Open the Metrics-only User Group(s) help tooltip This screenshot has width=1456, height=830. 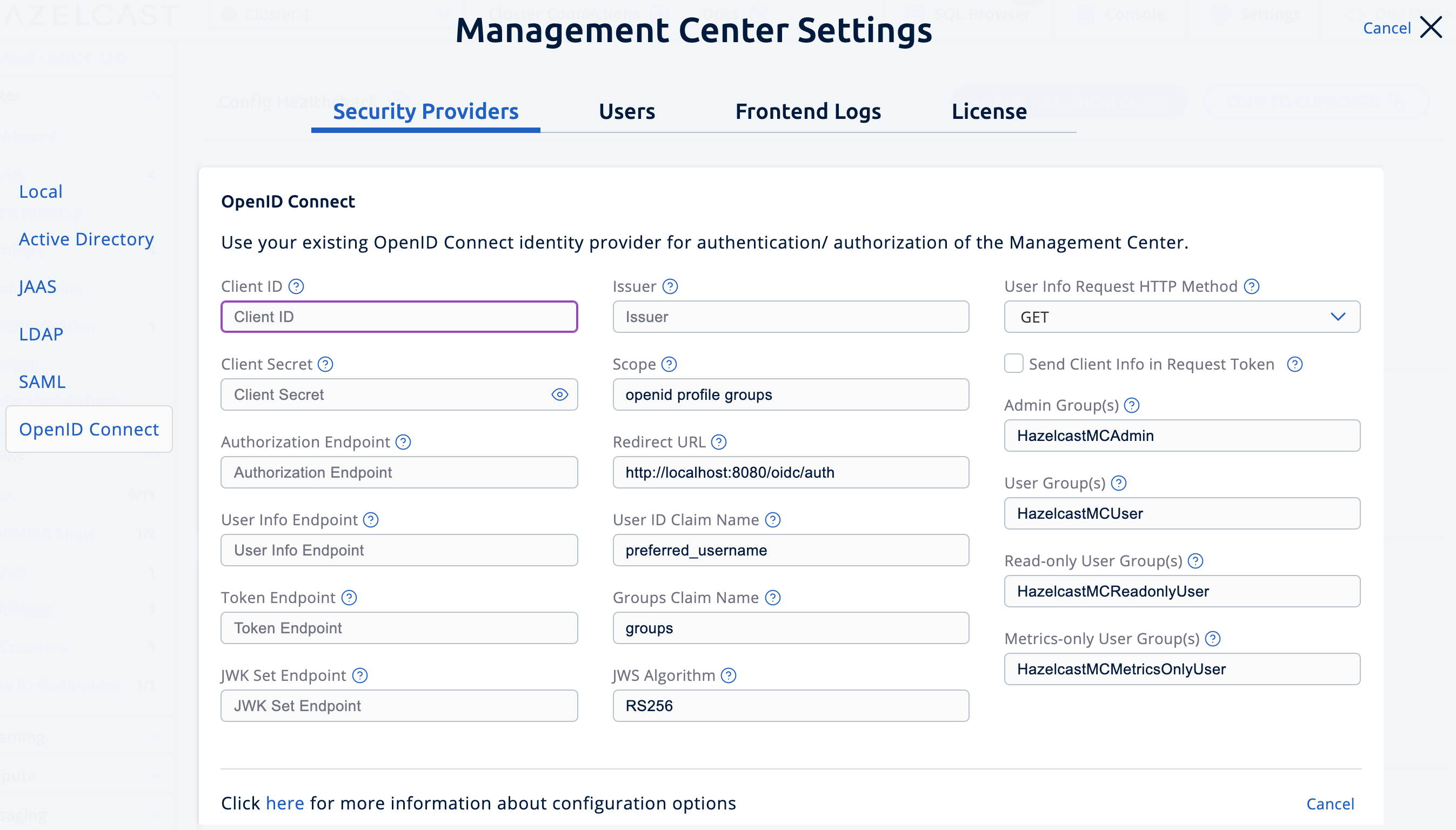1213,639
